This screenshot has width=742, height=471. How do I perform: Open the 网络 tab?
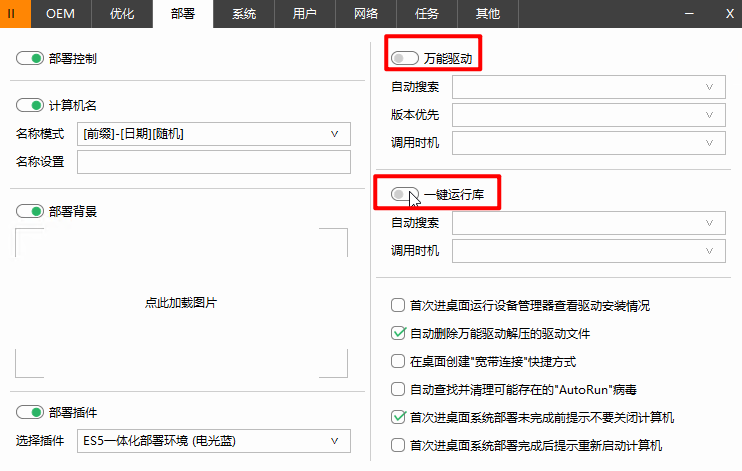[366, 14]
